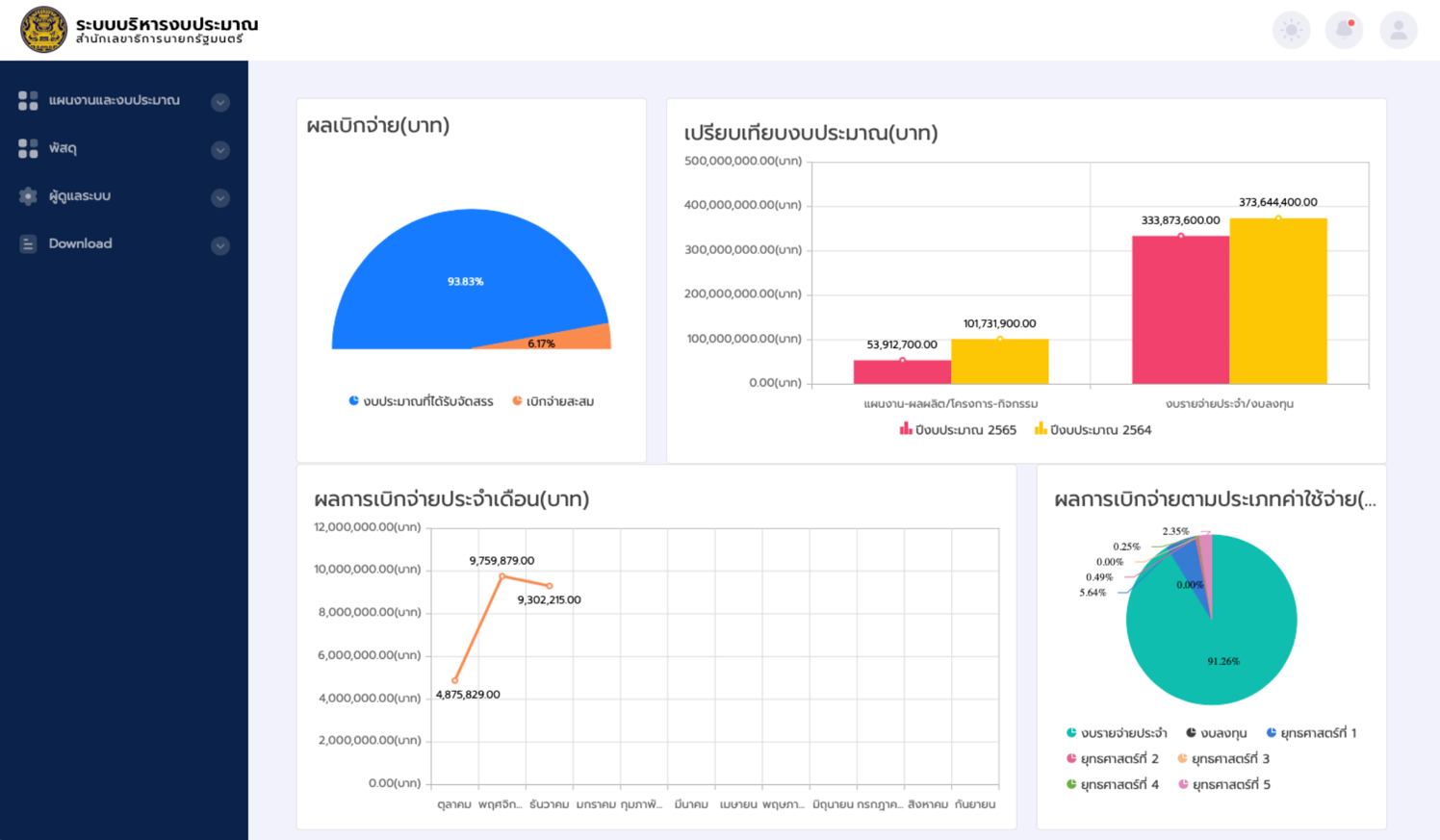Toggle ปีงบประมาณ 2565 legend series

click(x=958, y=430)
